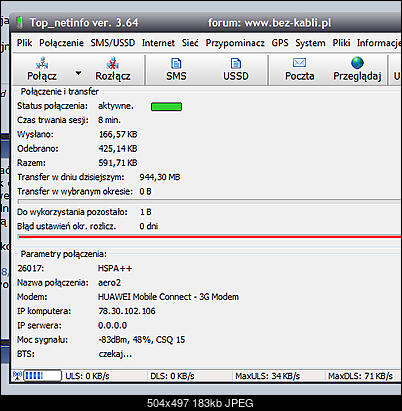402x411 pixels.
Task: Expand the dropdown arrow next to Połącz
Action: coord(79,73)
